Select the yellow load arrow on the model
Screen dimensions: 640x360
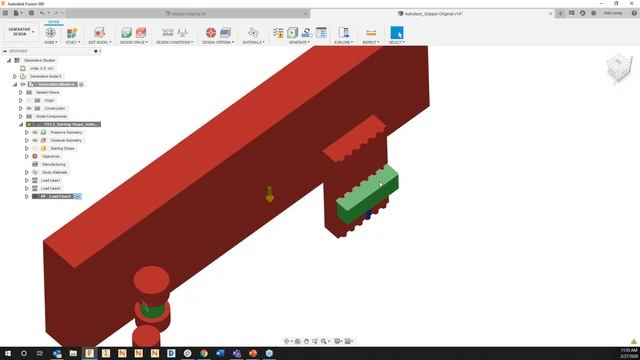pos(269,194)
